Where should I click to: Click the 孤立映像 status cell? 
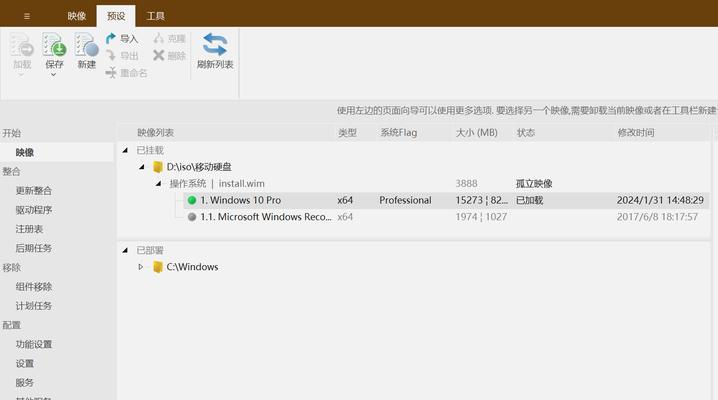pyautogui.click(x=534, y=184)
